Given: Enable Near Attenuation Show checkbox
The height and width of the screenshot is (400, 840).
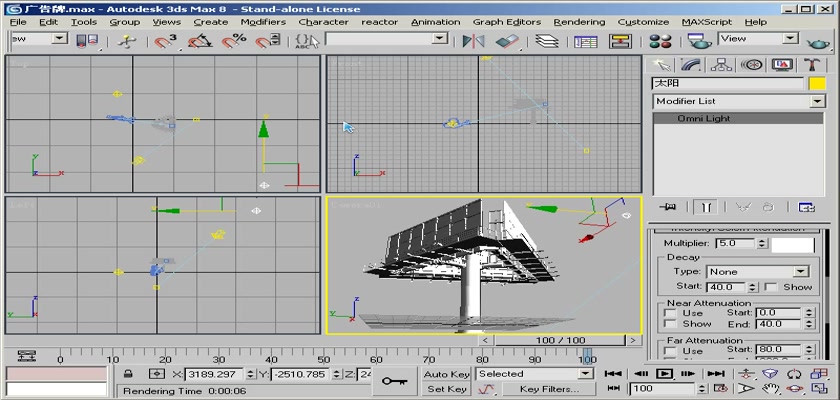Looking at the screenshot, I should pos(669,324).
